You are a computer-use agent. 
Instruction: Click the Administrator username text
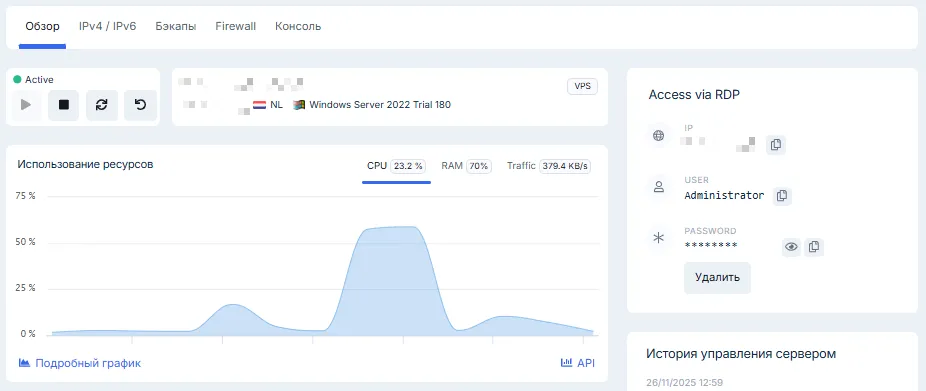coord(724,196)
